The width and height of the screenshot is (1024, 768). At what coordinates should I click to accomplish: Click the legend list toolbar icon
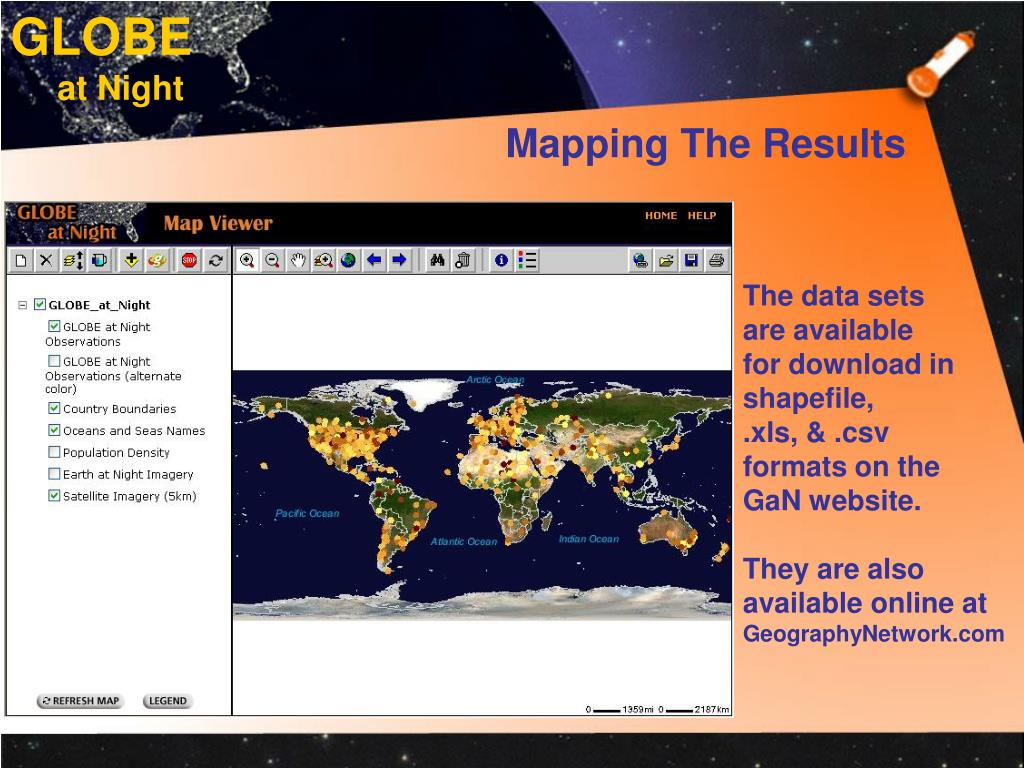point(527,261)
